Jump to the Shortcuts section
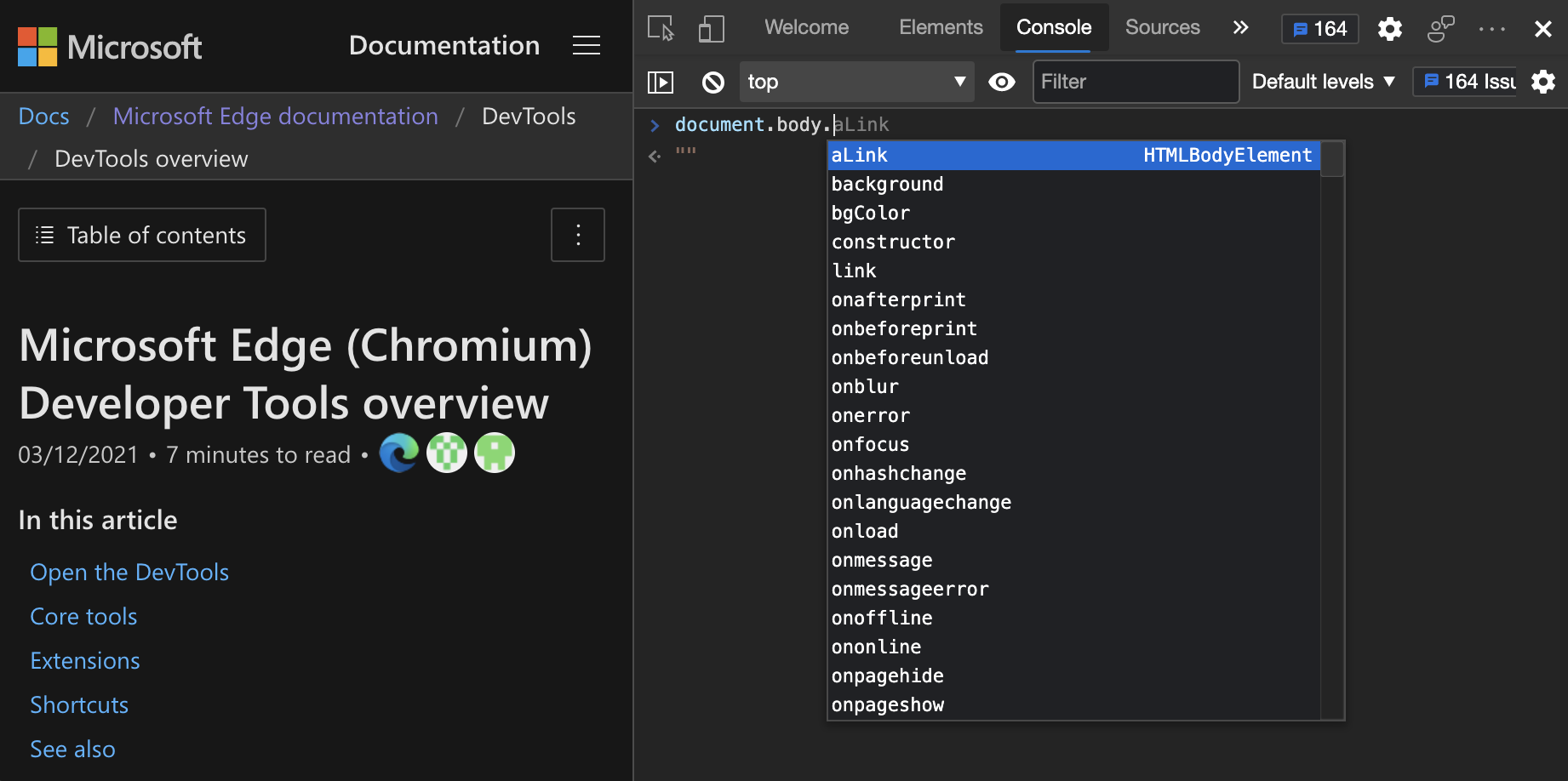 (79, 705)
